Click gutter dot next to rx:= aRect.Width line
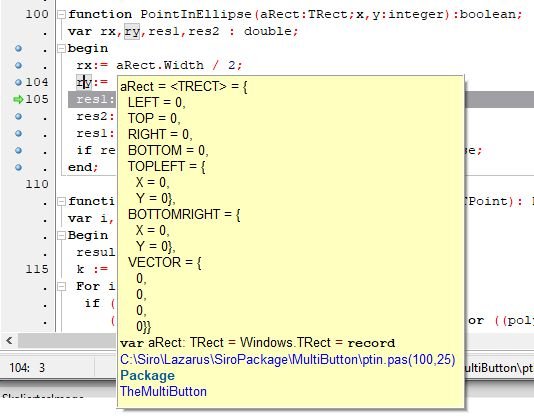 tap(18, 65)
